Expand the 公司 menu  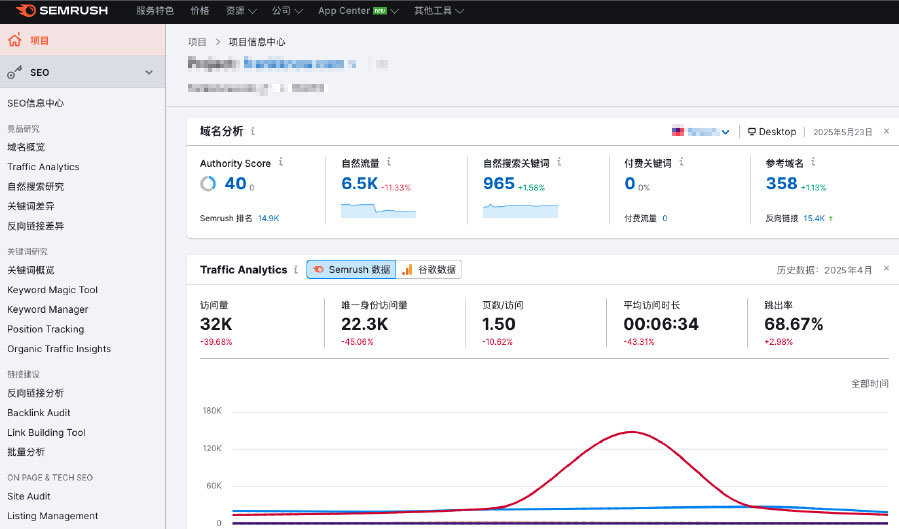click(x=287, y=10)
